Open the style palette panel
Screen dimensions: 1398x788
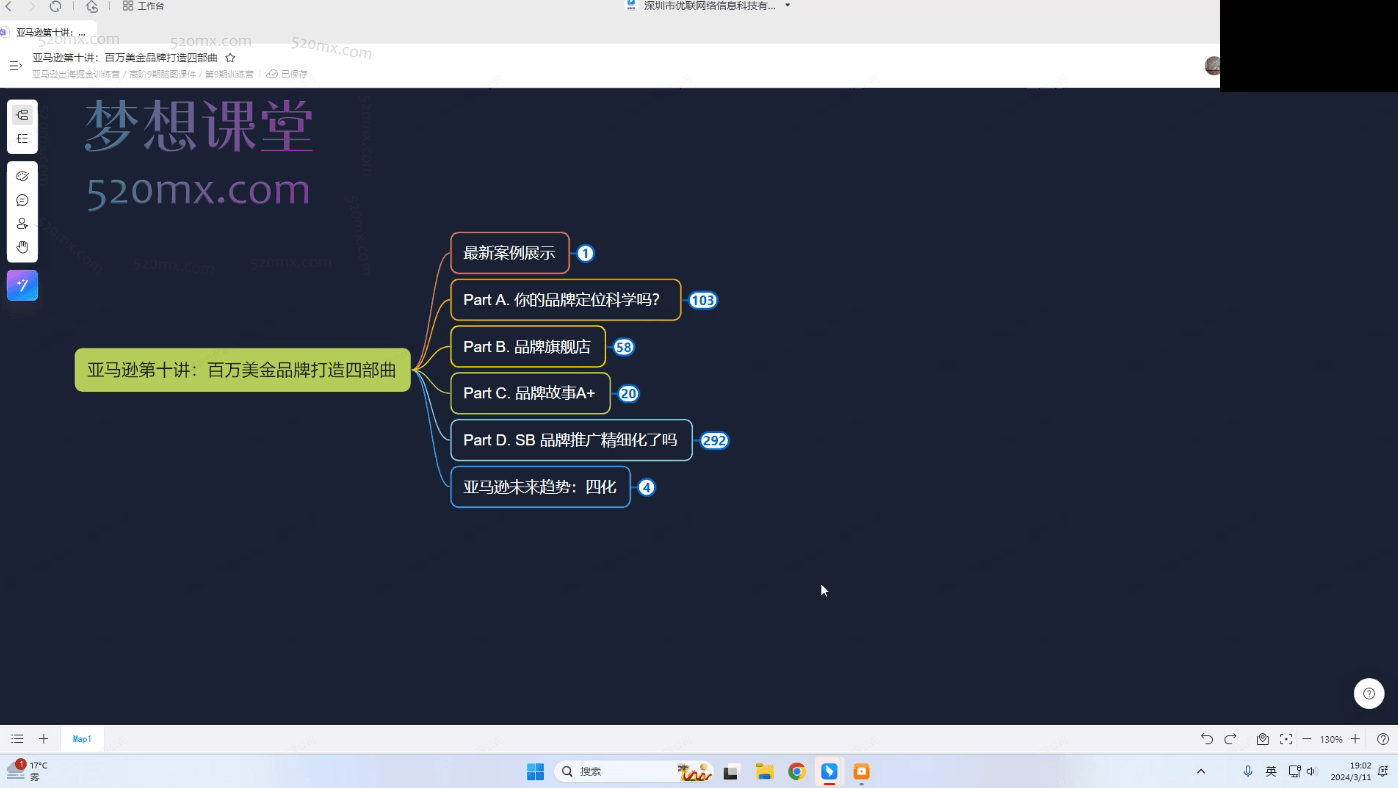tap(22, 176)
